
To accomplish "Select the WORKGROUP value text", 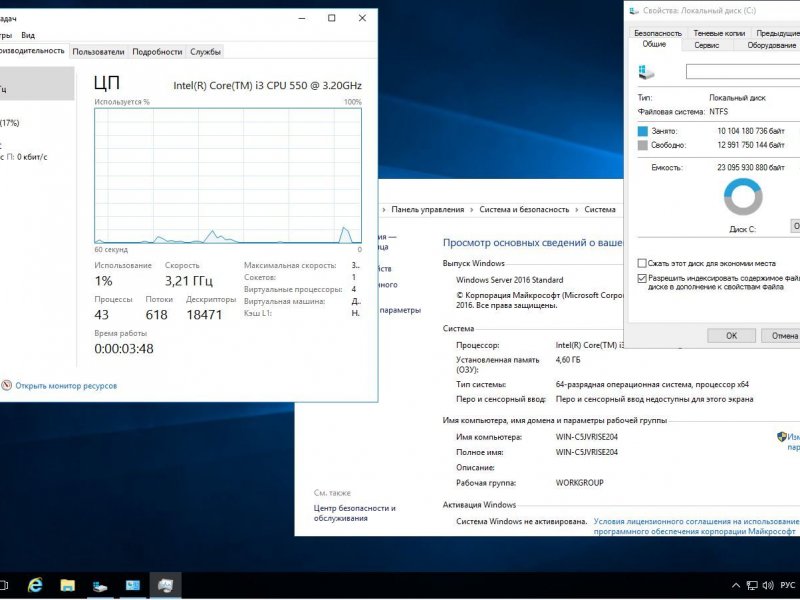I will [x=579, y=482].
